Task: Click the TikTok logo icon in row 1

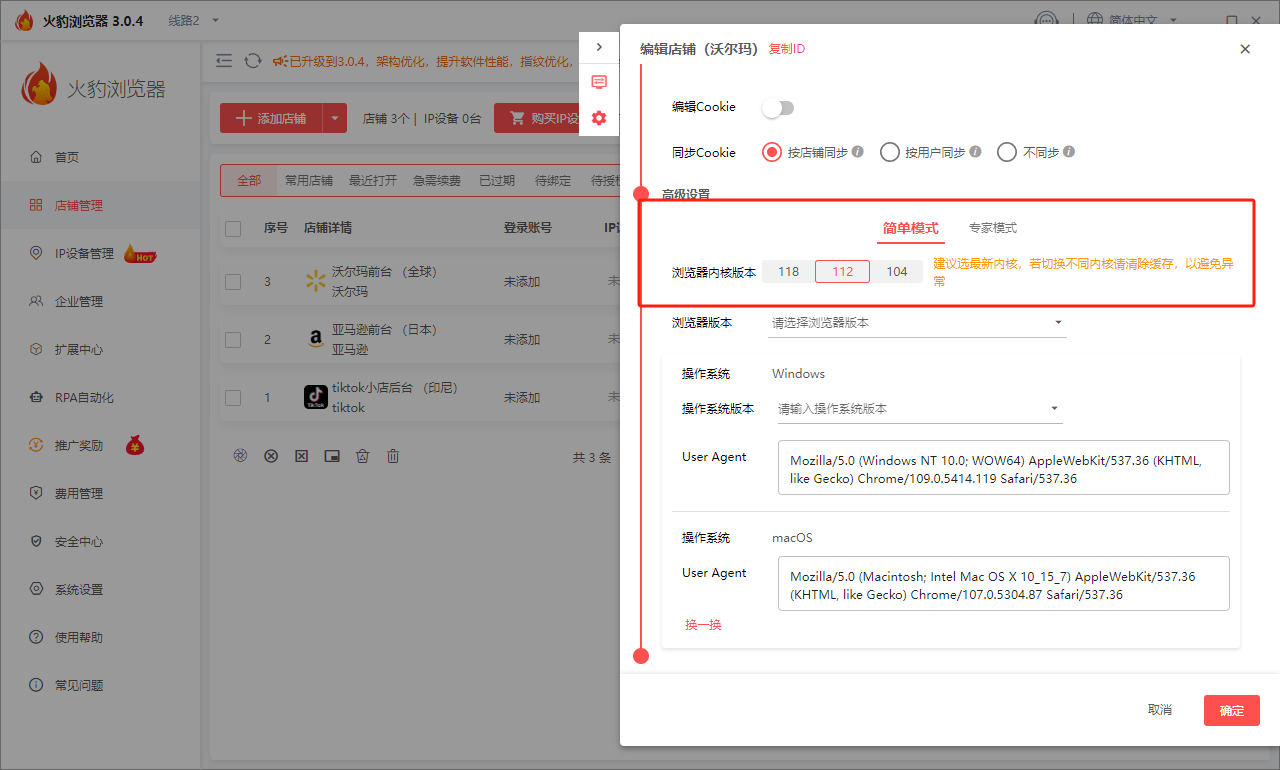Action: [316, 398]
